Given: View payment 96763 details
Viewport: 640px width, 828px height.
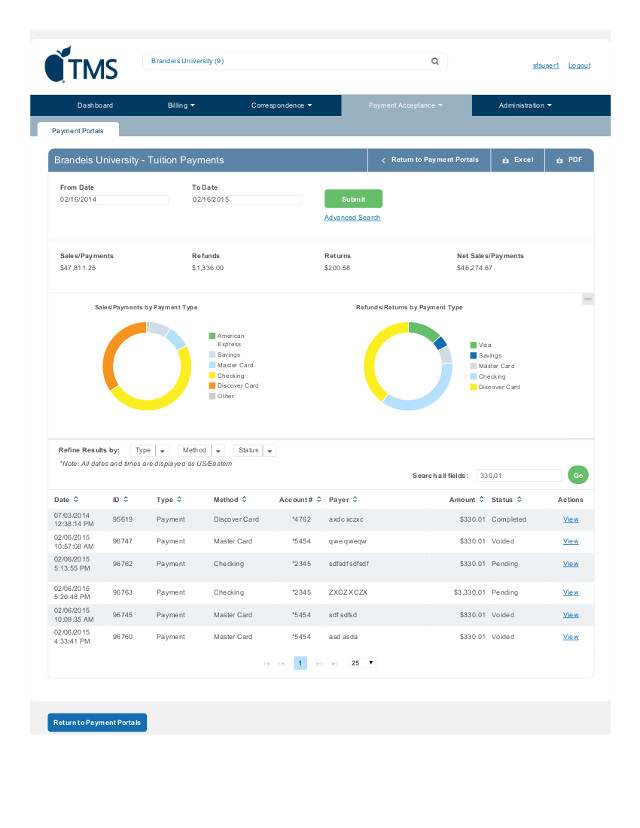Looking at the screenshot, I should [570, 592].
